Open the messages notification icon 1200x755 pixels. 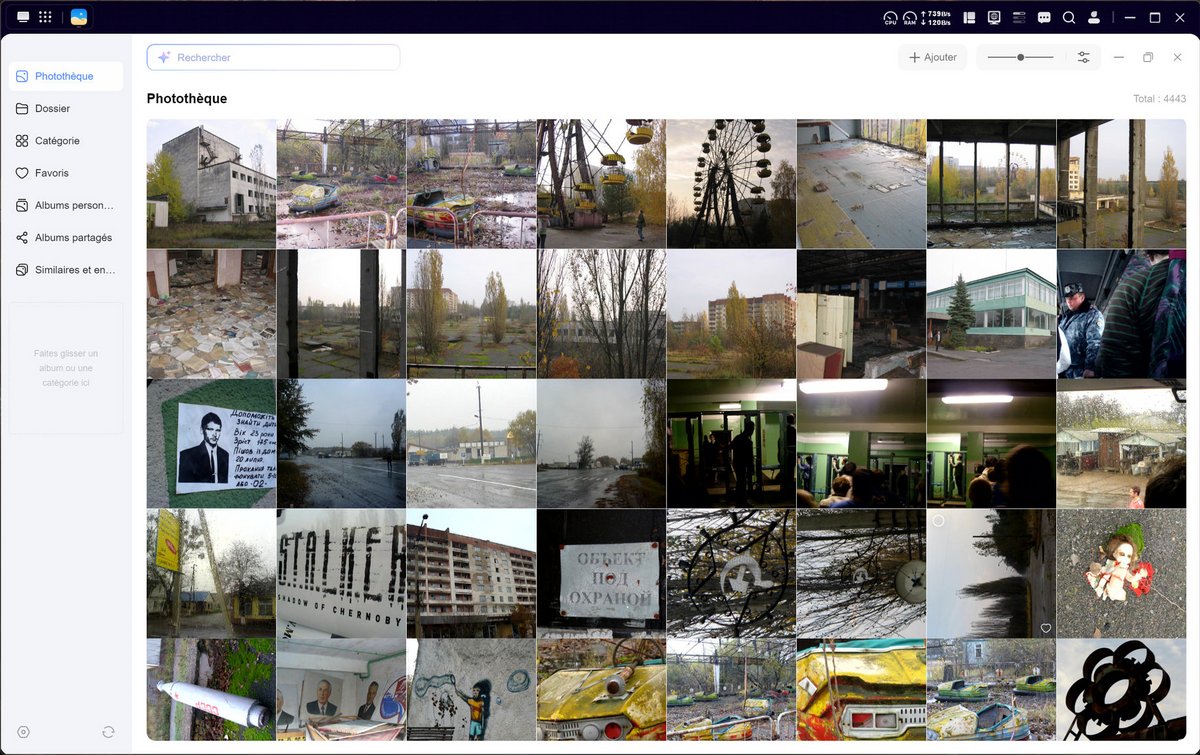click(1044, 17)
